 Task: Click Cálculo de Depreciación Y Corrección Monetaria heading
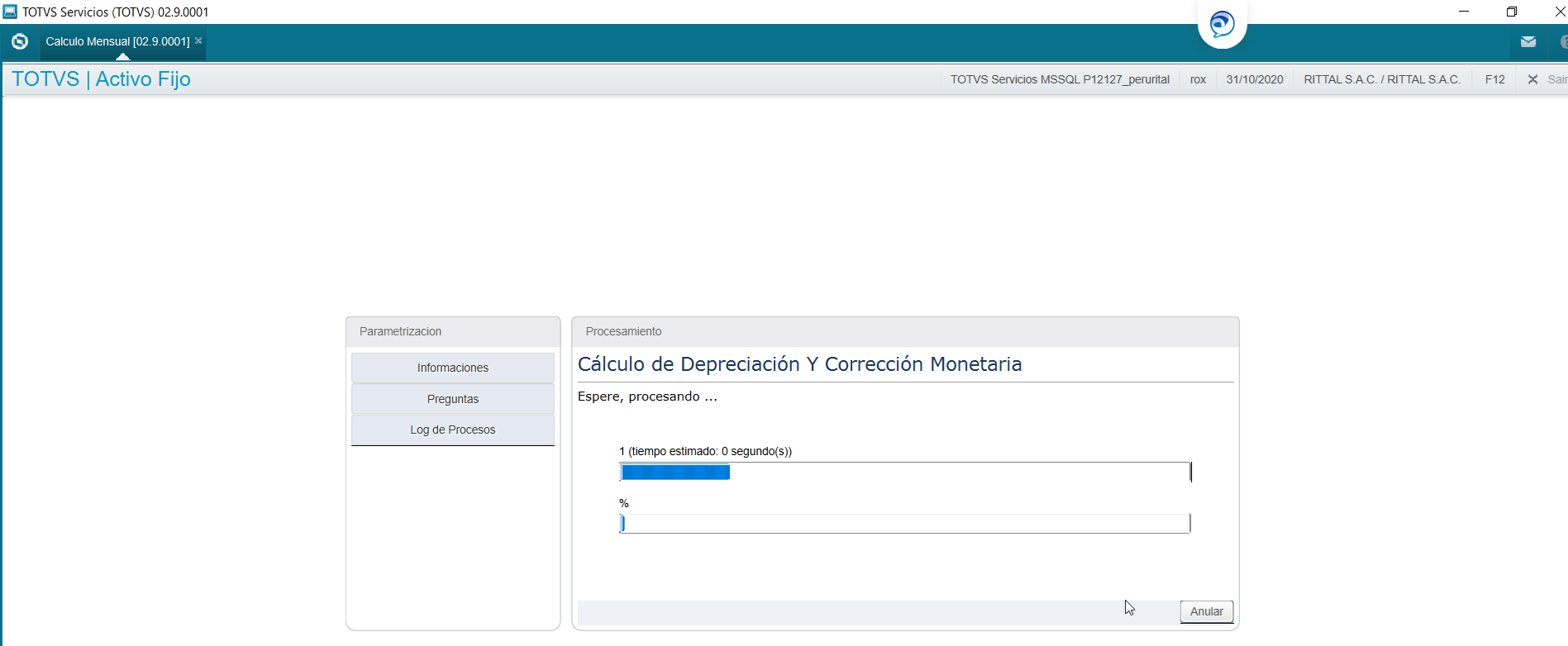click(799, 364)
